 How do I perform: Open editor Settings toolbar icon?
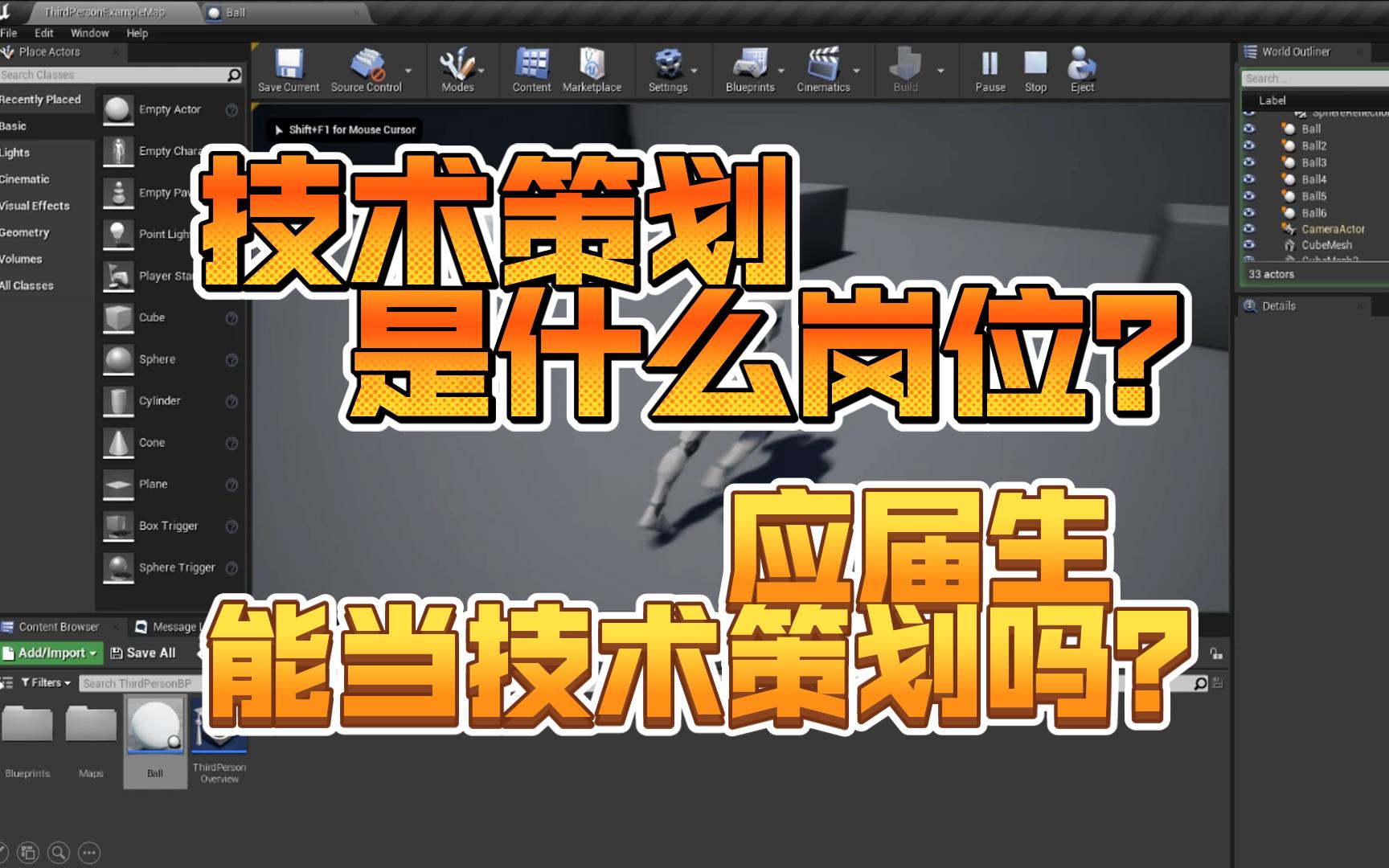(x=668, y=63)
